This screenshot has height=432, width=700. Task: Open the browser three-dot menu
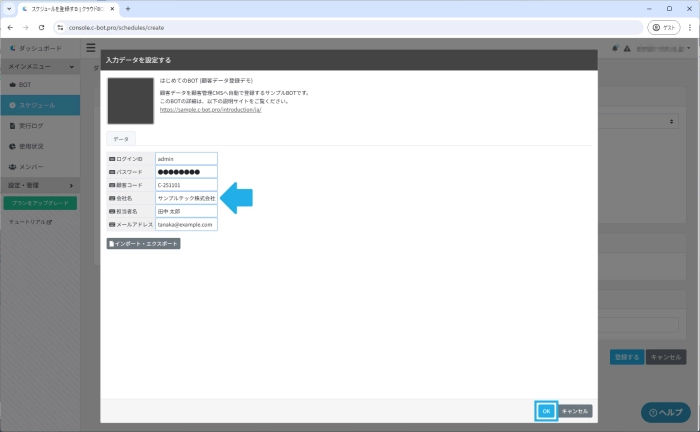(x=687, y=27)
